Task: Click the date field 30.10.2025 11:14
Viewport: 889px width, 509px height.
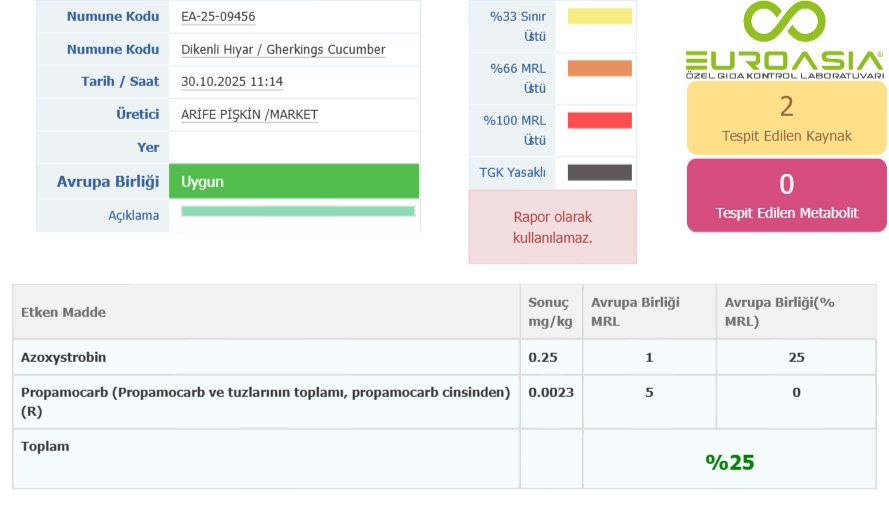Action: click(x=232, y=82)
